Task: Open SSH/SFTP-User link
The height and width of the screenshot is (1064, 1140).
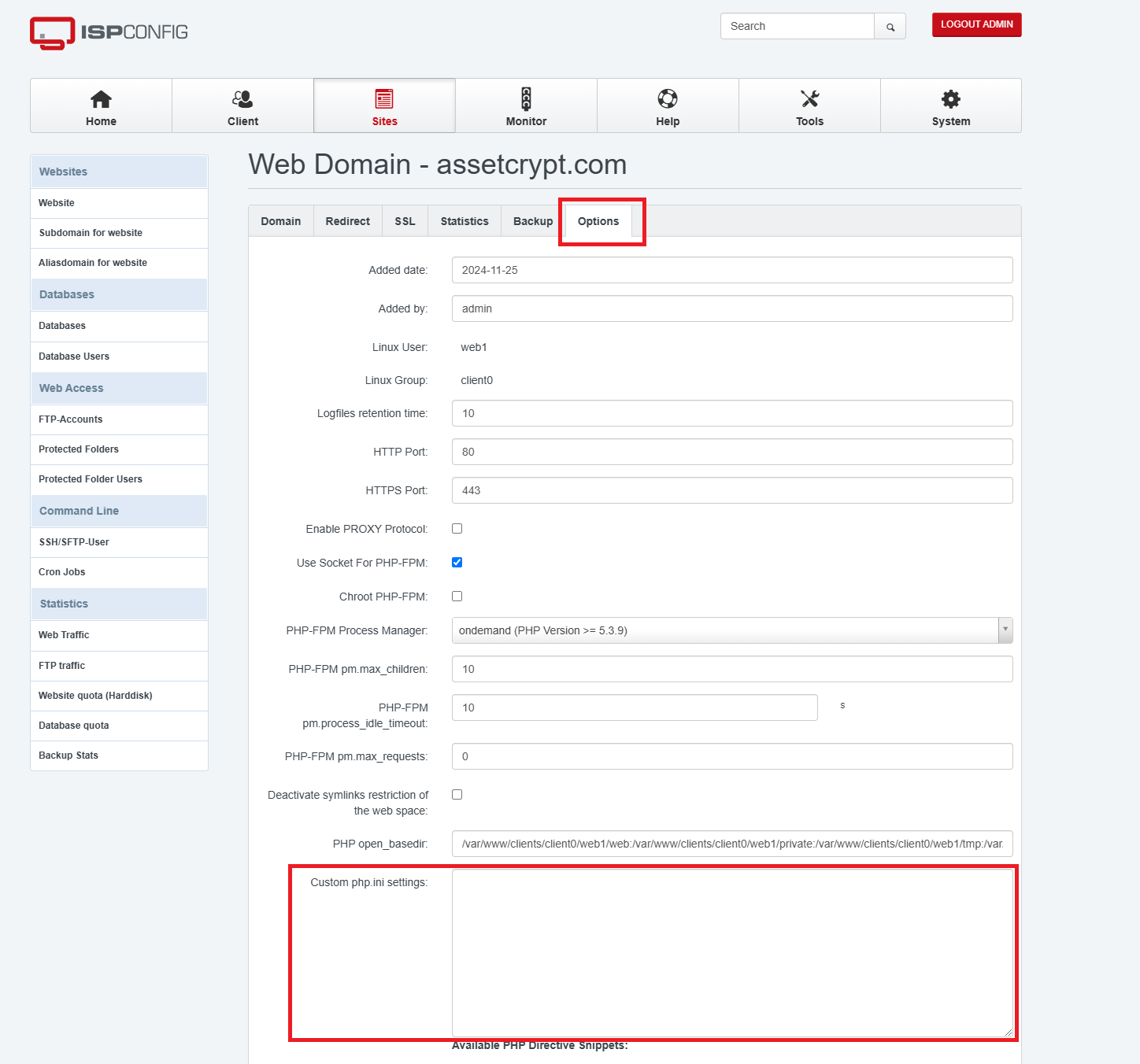Action: [119, 542]
